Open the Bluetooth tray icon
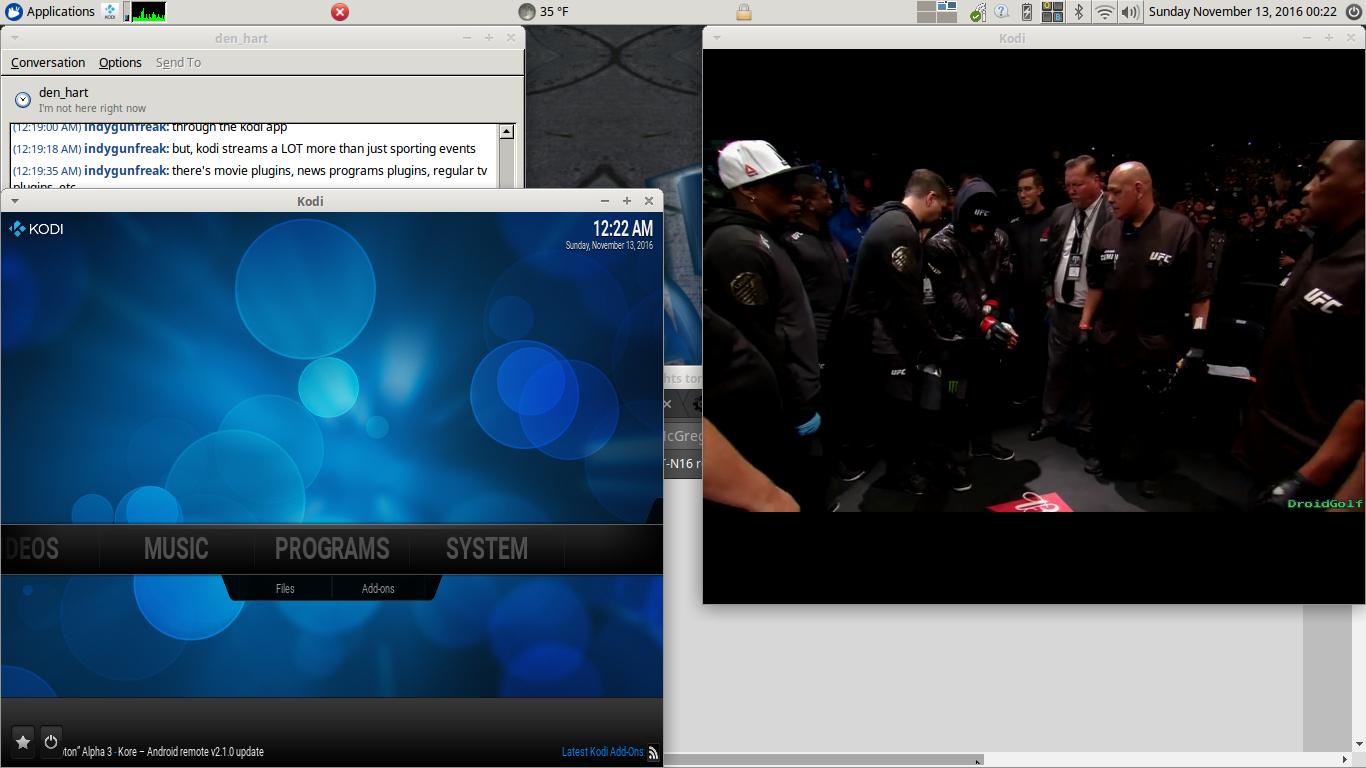Screen dimensions: 1366x768 tap(1078, 12)
